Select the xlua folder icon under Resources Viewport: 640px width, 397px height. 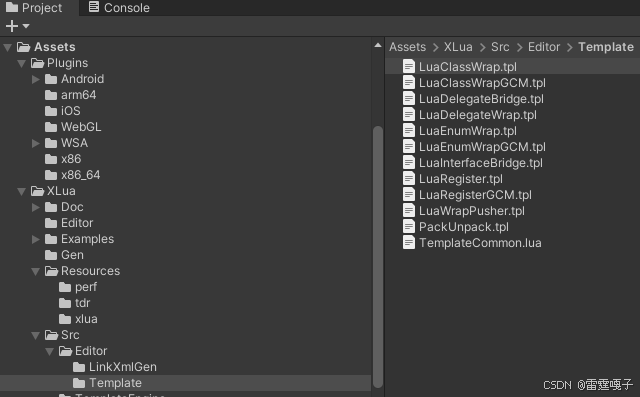[x=65, y=319]
